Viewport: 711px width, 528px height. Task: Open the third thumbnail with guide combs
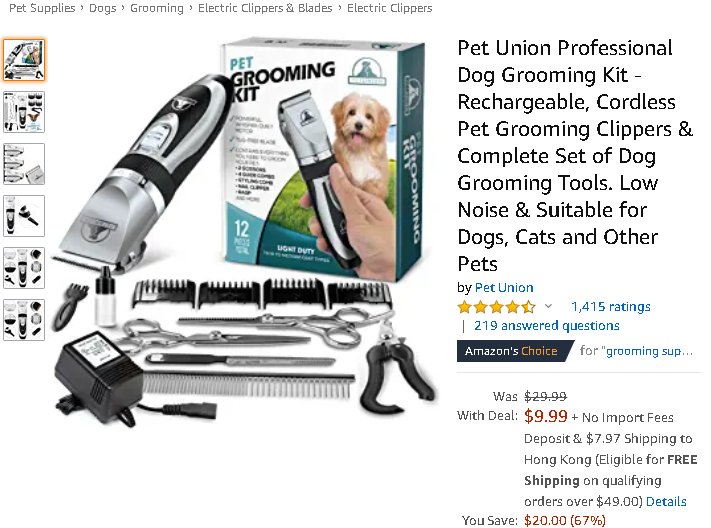[24, 164]
